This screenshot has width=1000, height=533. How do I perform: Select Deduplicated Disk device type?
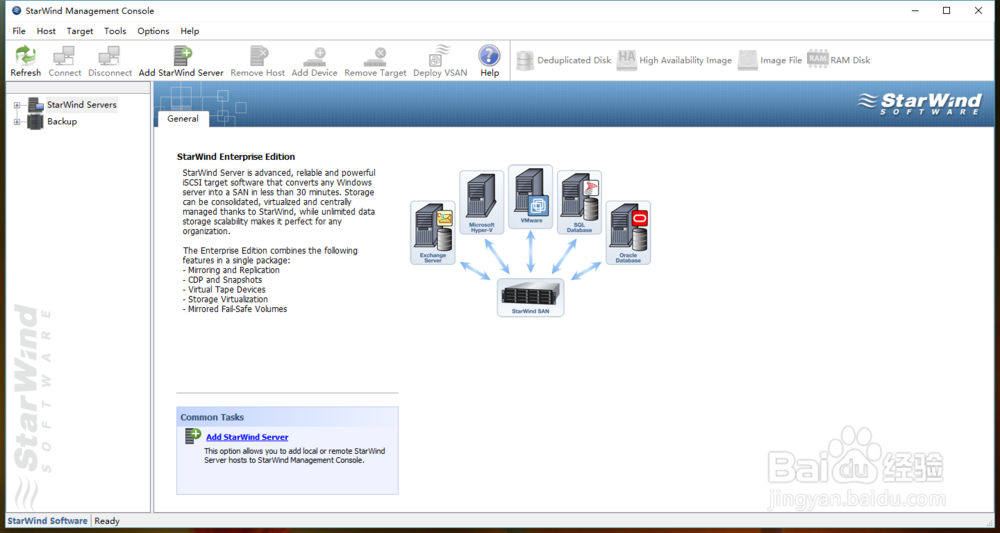564,60
